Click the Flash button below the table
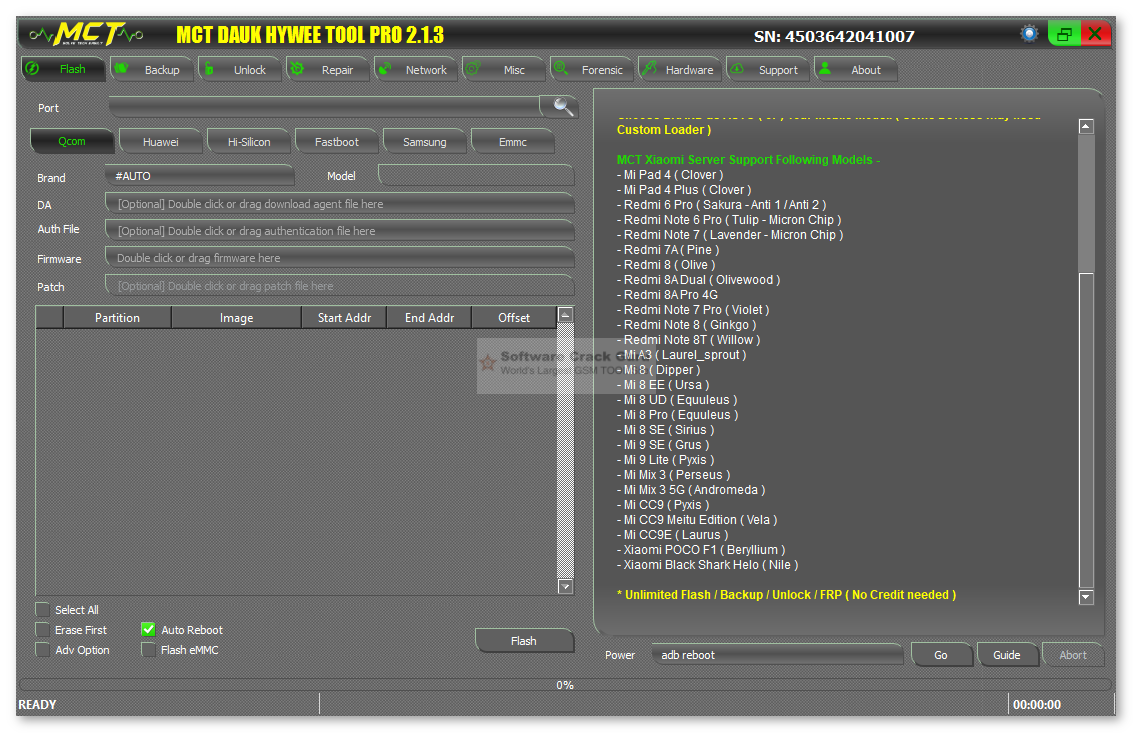 coord(524,640)
